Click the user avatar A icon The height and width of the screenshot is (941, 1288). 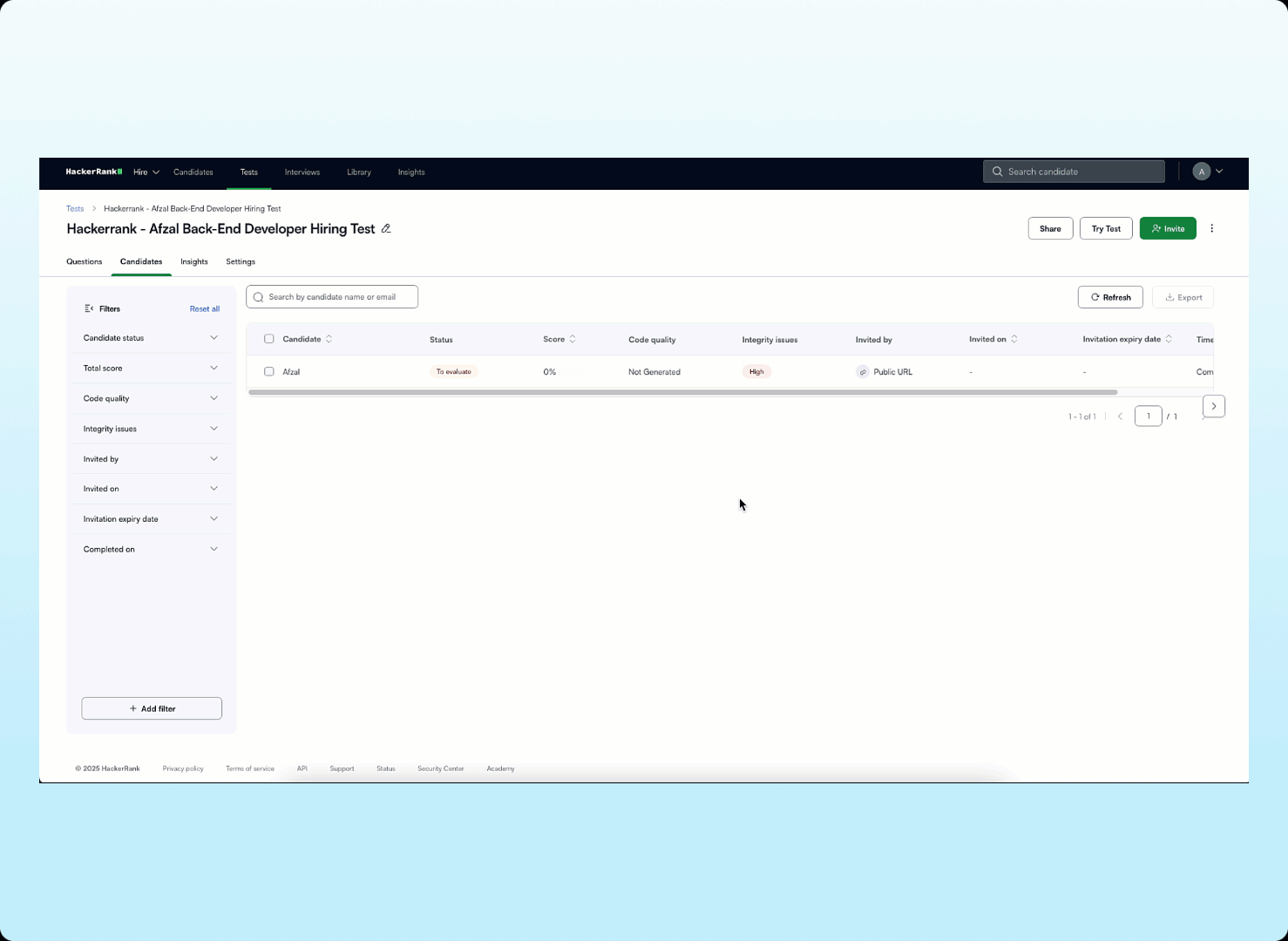[1202, 172]
